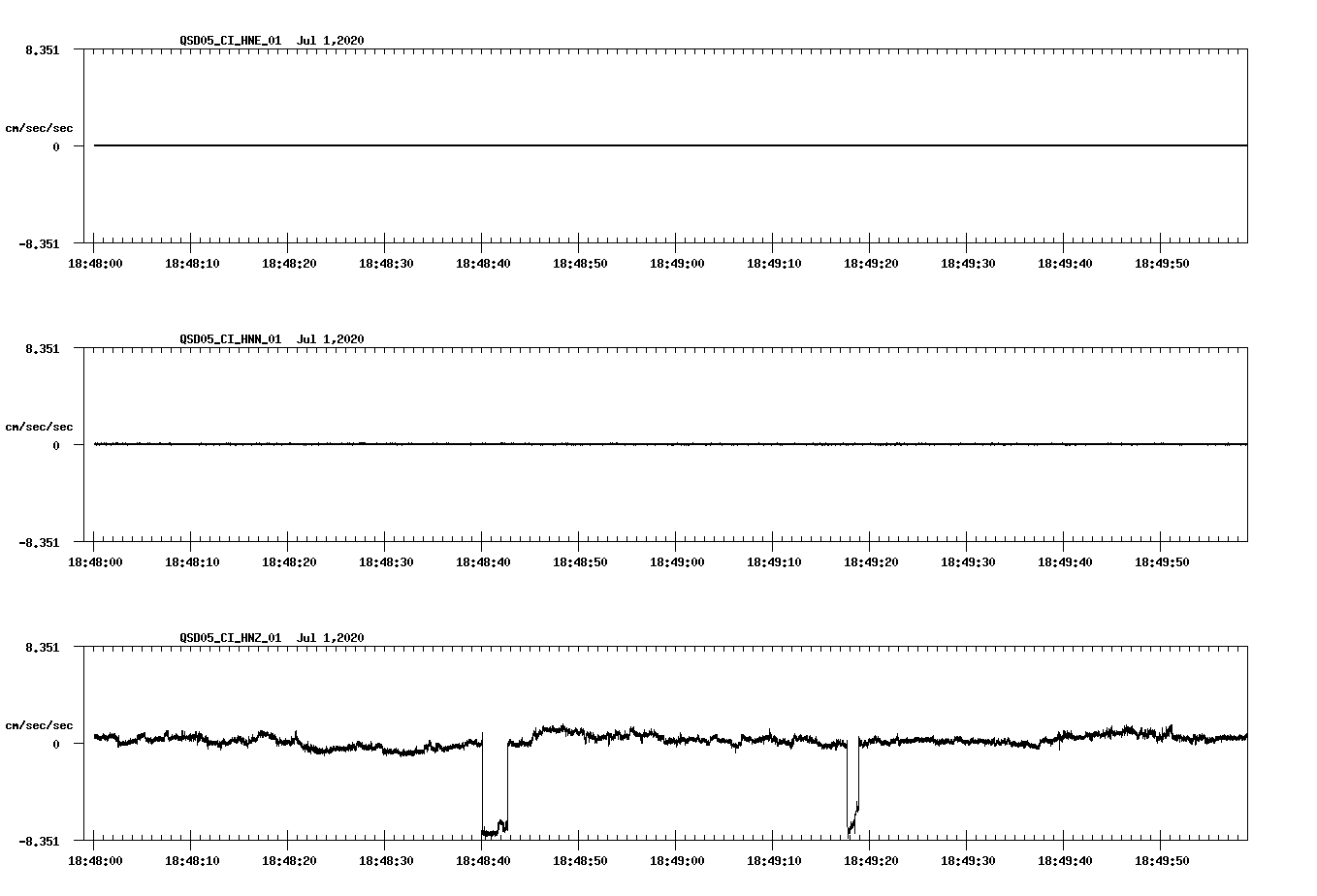Image resolution: width=1317 pixels, height=896 pixels.
Task: Click the 18:48:30 time label under HNZ plot
Action: (x=386, y=861)
